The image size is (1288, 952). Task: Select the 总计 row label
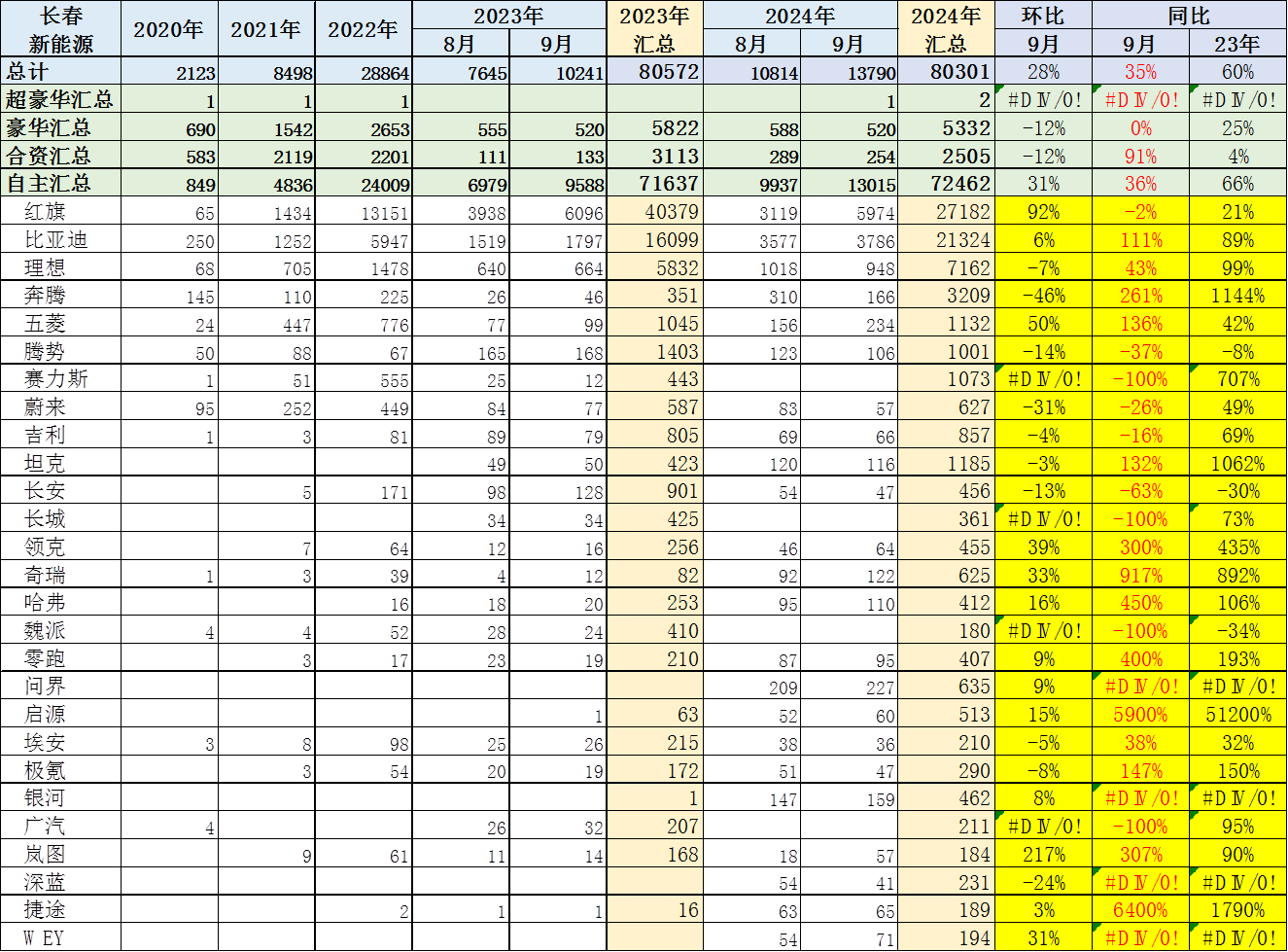point(60,72)
